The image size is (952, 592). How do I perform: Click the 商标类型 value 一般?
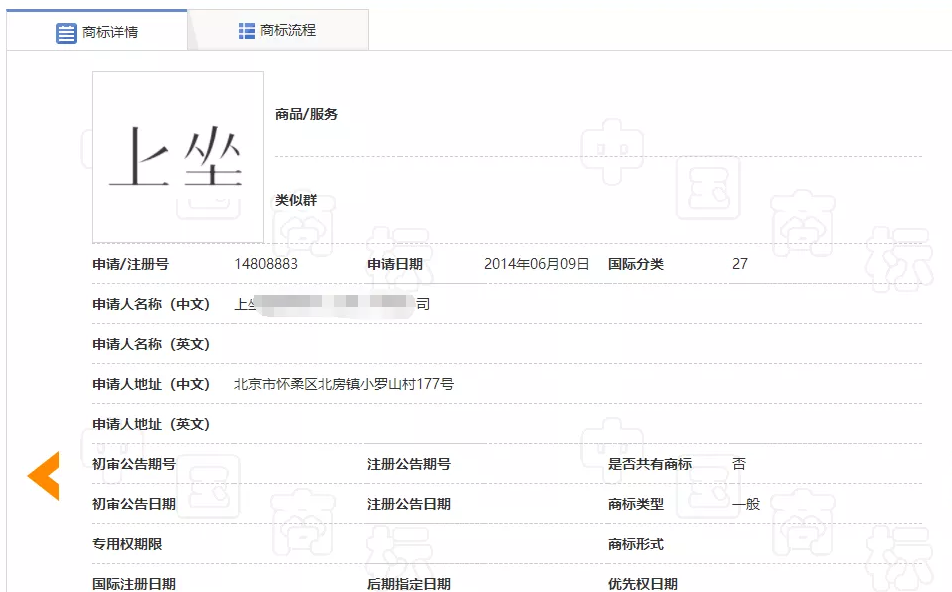point(746,504)
